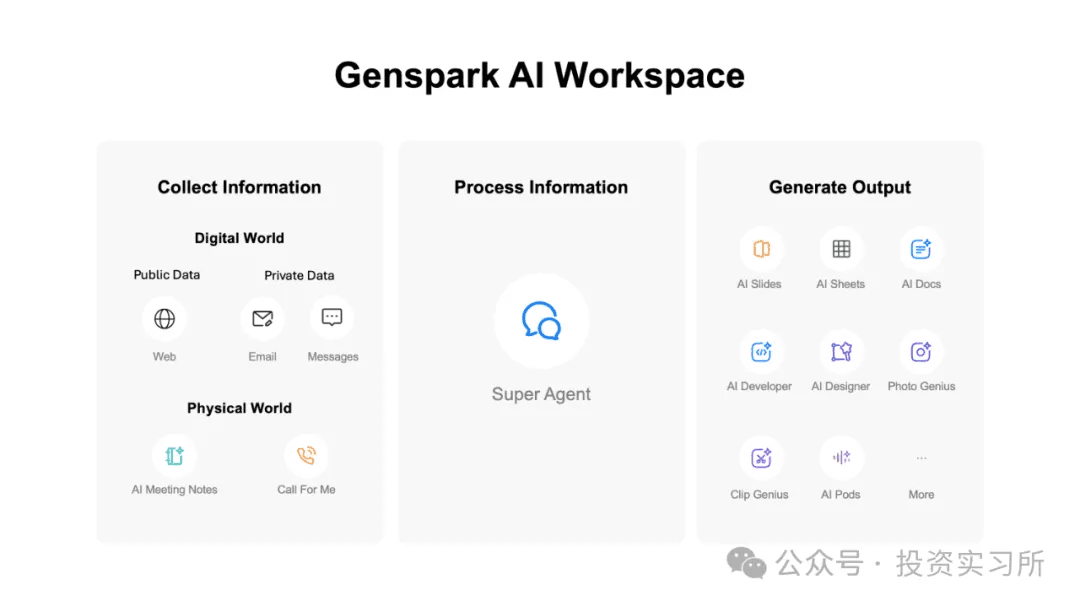
Task: Select the Clip Genius icon
Action: click(761, 458)
